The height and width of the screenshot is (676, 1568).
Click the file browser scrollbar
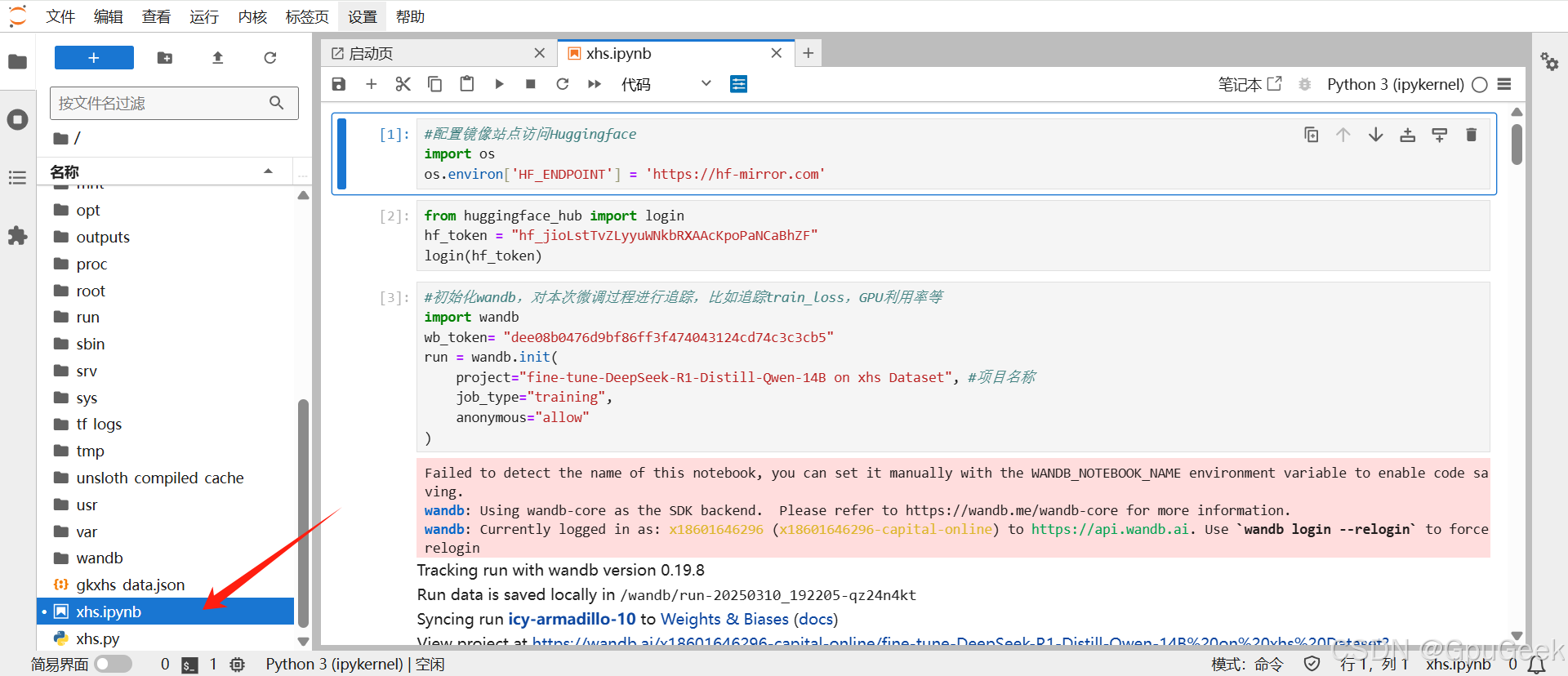pos(303,513)
